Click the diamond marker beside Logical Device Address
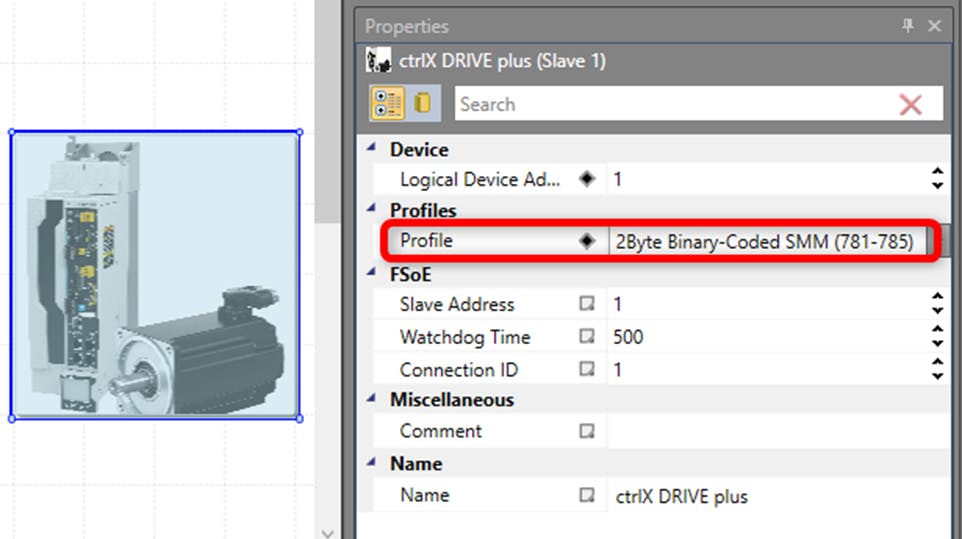This screenshot has width=962, height=539. [x=587, y=180]
